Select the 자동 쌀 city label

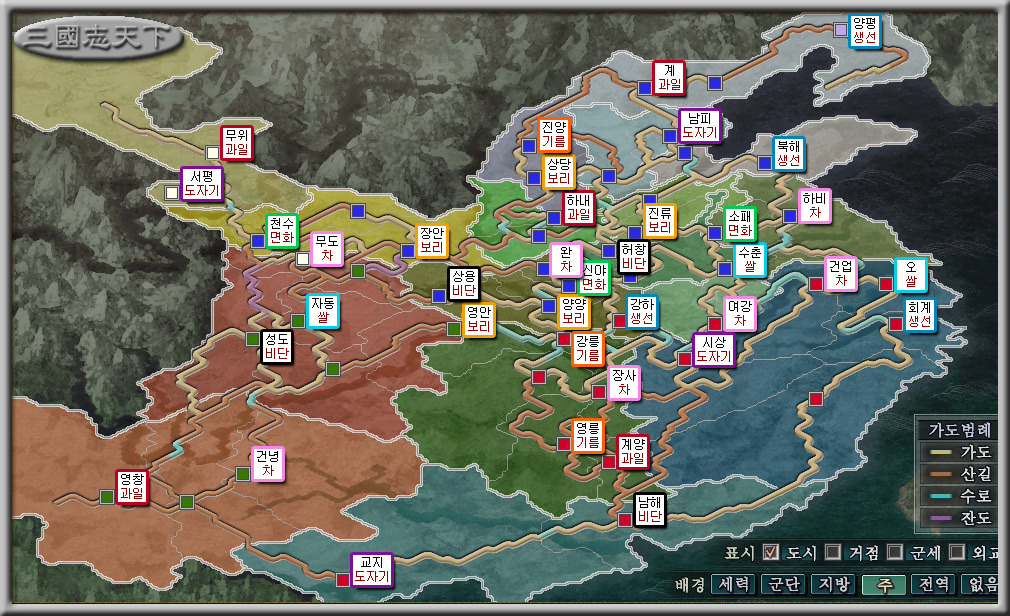click(323, 310)
